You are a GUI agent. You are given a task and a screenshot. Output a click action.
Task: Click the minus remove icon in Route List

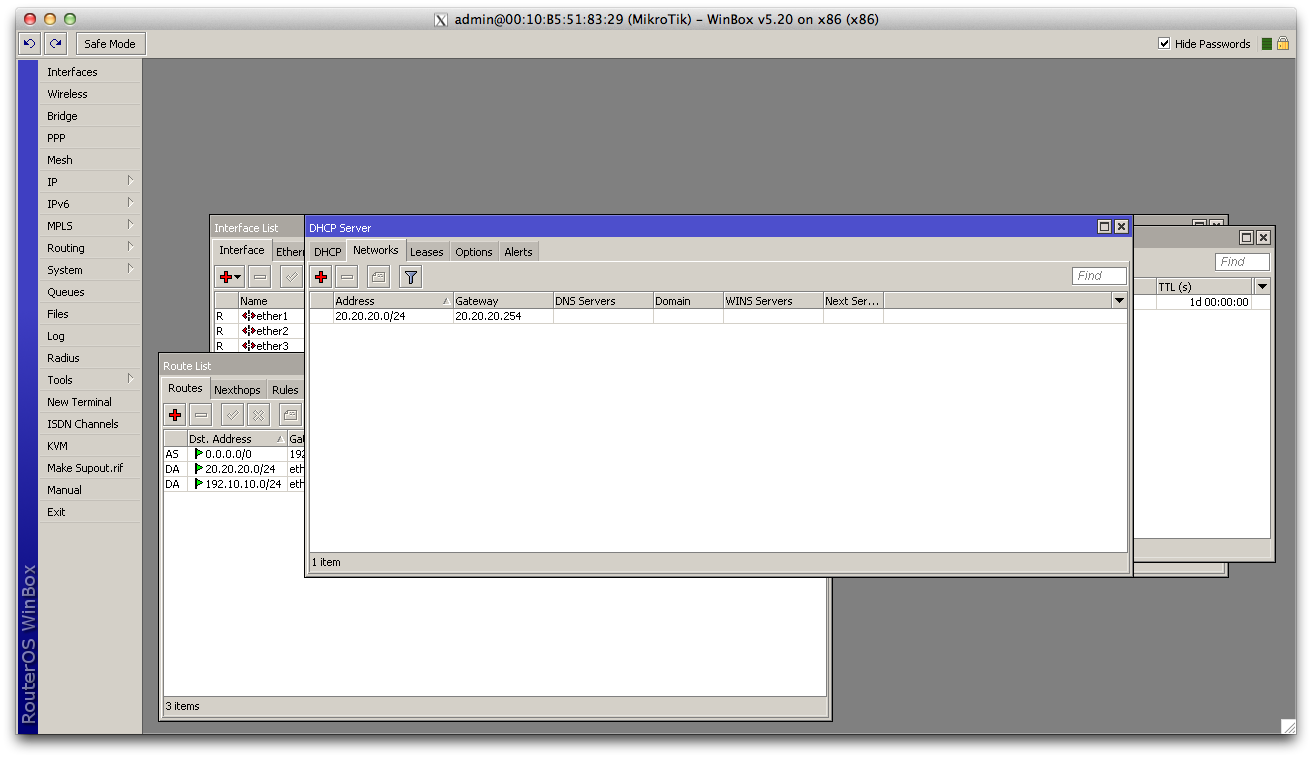tap(201, 414)
